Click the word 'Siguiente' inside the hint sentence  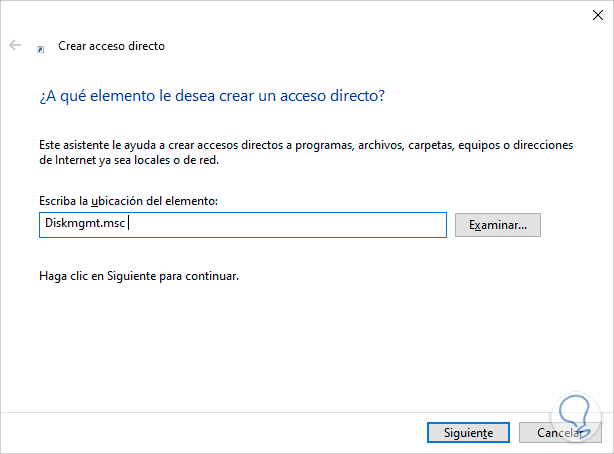tap(133, 274)
